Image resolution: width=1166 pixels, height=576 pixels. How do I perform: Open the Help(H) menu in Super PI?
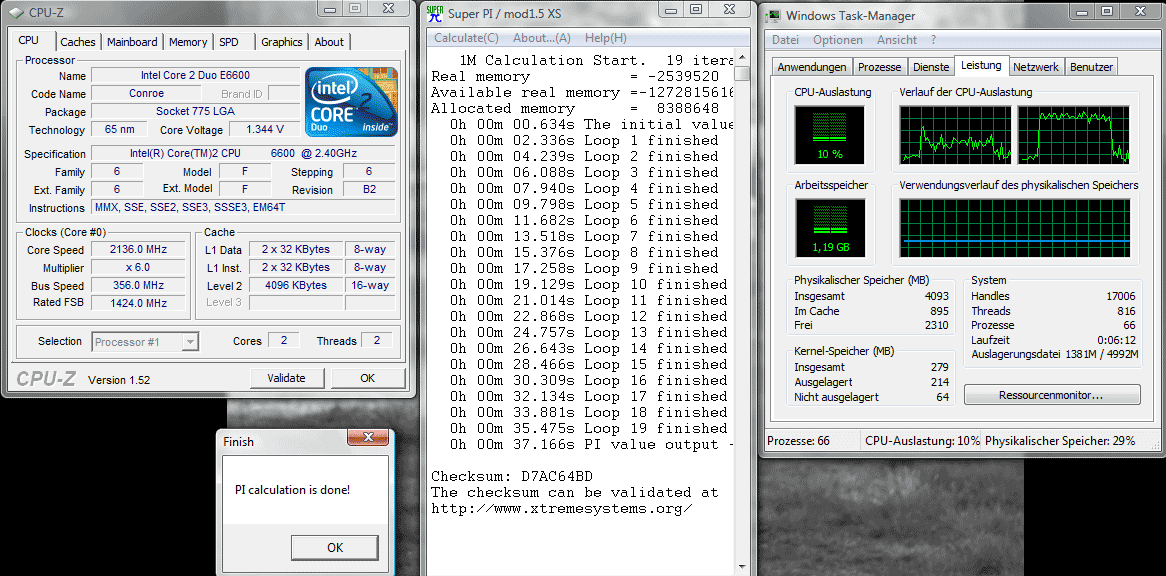pyautogui.click(x=605, y=38)
